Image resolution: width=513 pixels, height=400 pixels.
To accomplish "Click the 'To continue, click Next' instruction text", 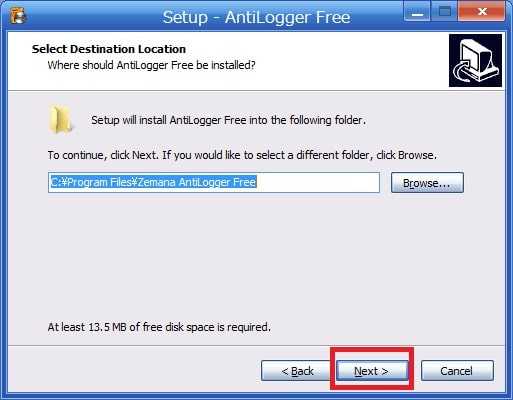I will pos(242,155).
